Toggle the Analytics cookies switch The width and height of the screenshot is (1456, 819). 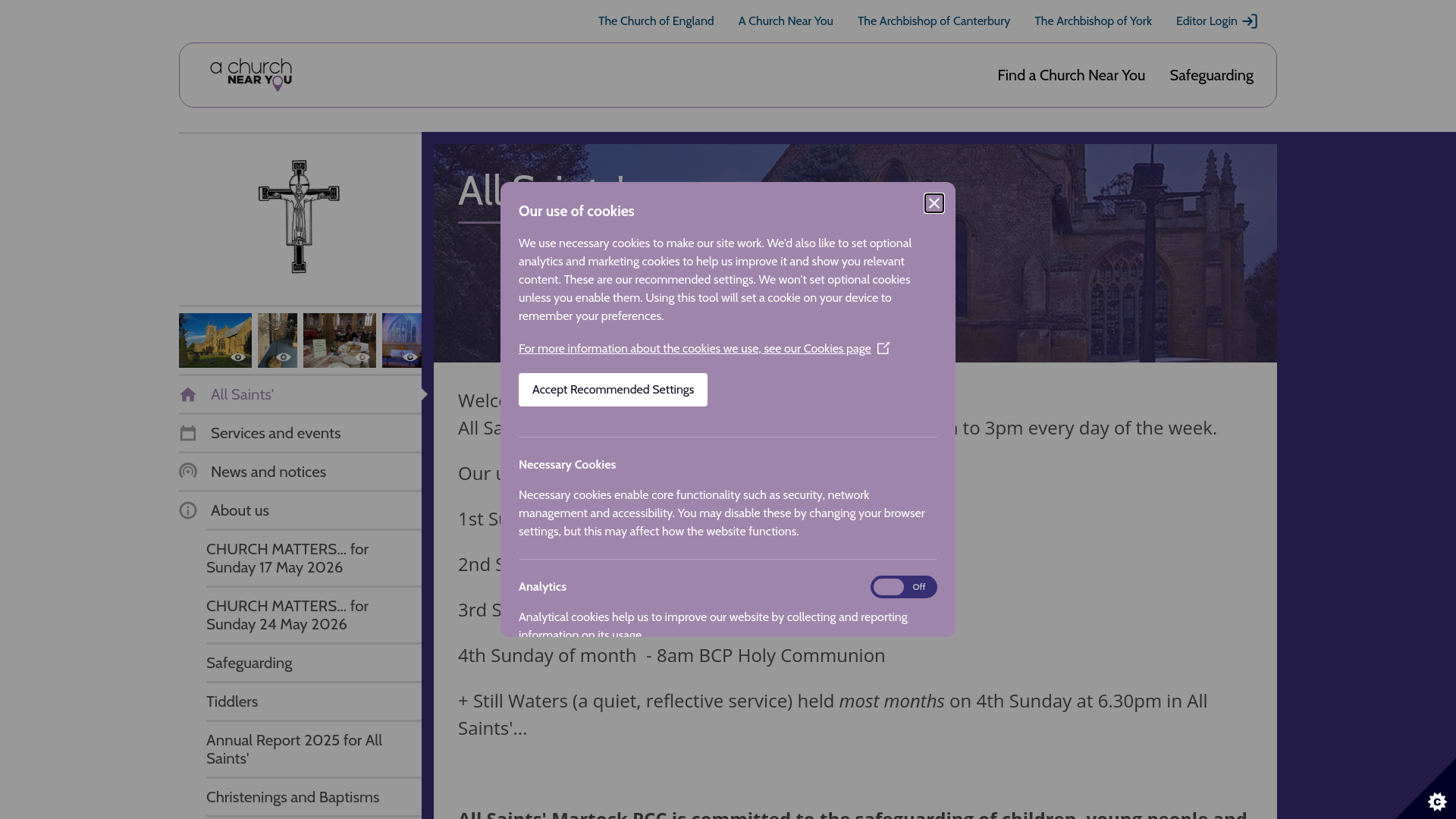(x=903, y=587)
